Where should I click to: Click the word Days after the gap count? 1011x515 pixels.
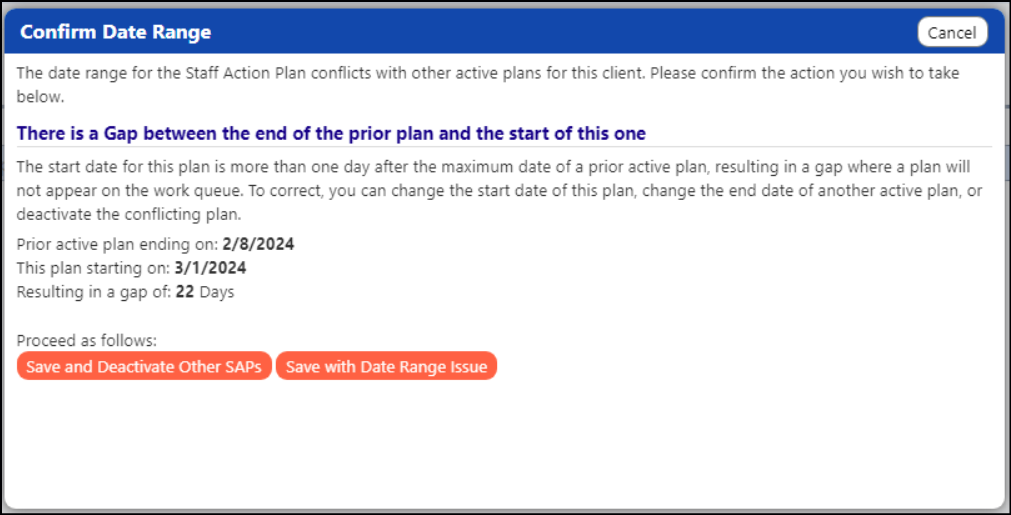217,292
